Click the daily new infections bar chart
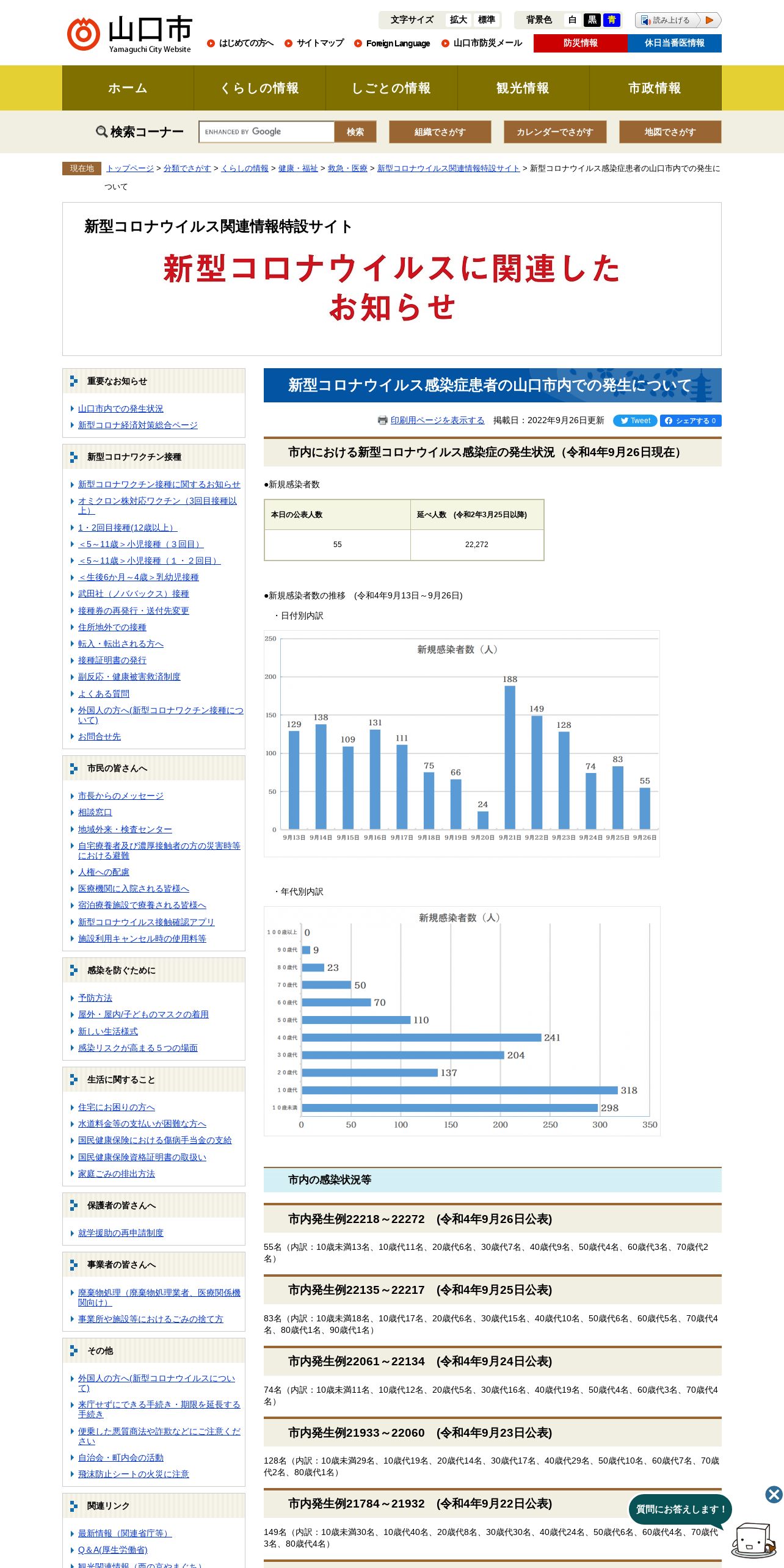Screen dimensions: 784x1568 pos(462,743)
